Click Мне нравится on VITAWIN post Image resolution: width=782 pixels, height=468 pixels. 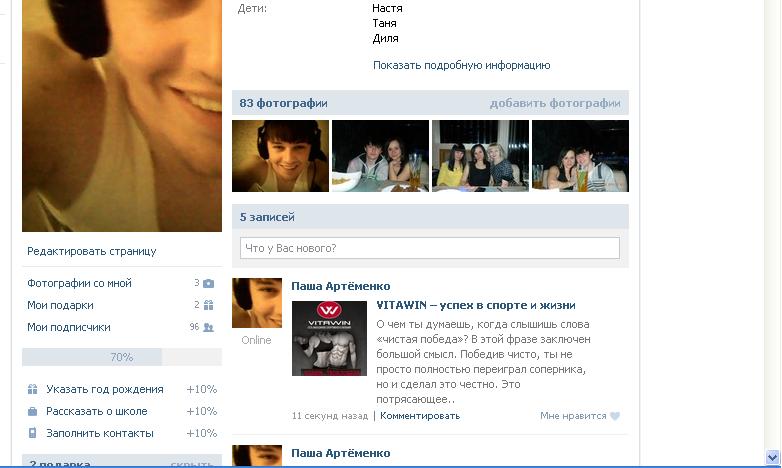(573, 416)
